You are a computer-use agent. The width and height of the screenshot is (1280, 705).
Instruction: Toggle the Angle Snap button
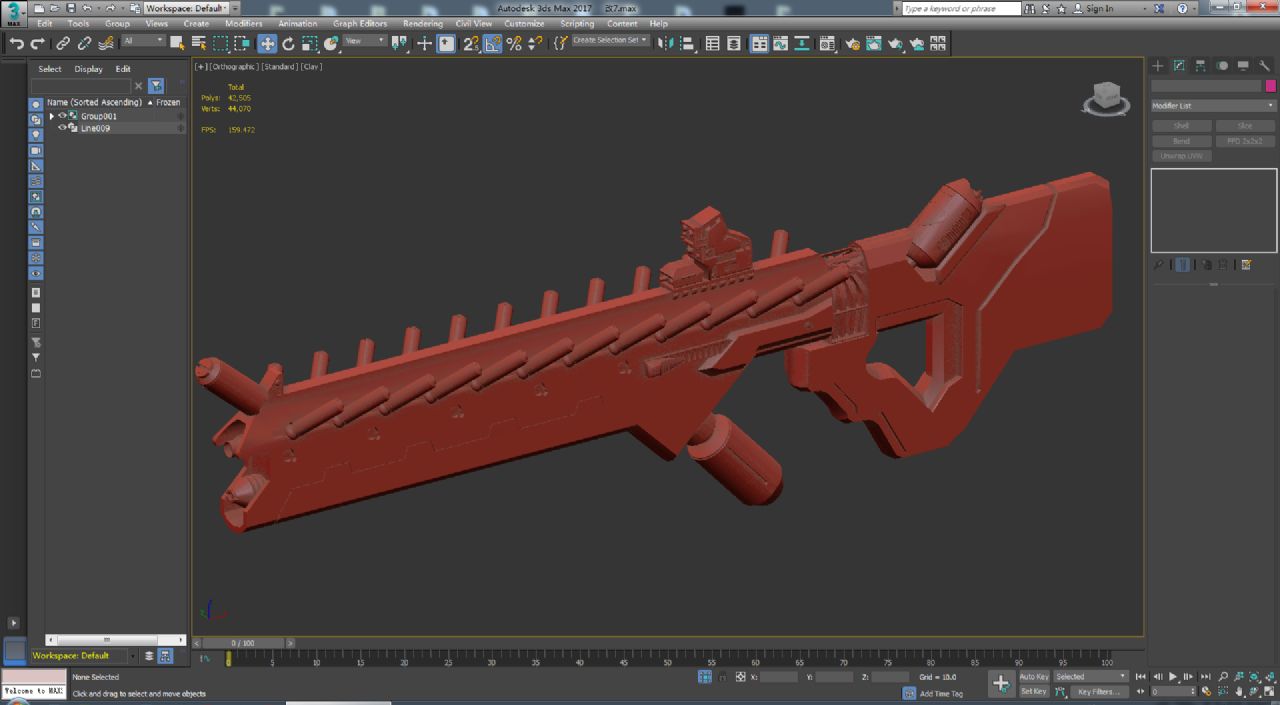click(492, 43)
